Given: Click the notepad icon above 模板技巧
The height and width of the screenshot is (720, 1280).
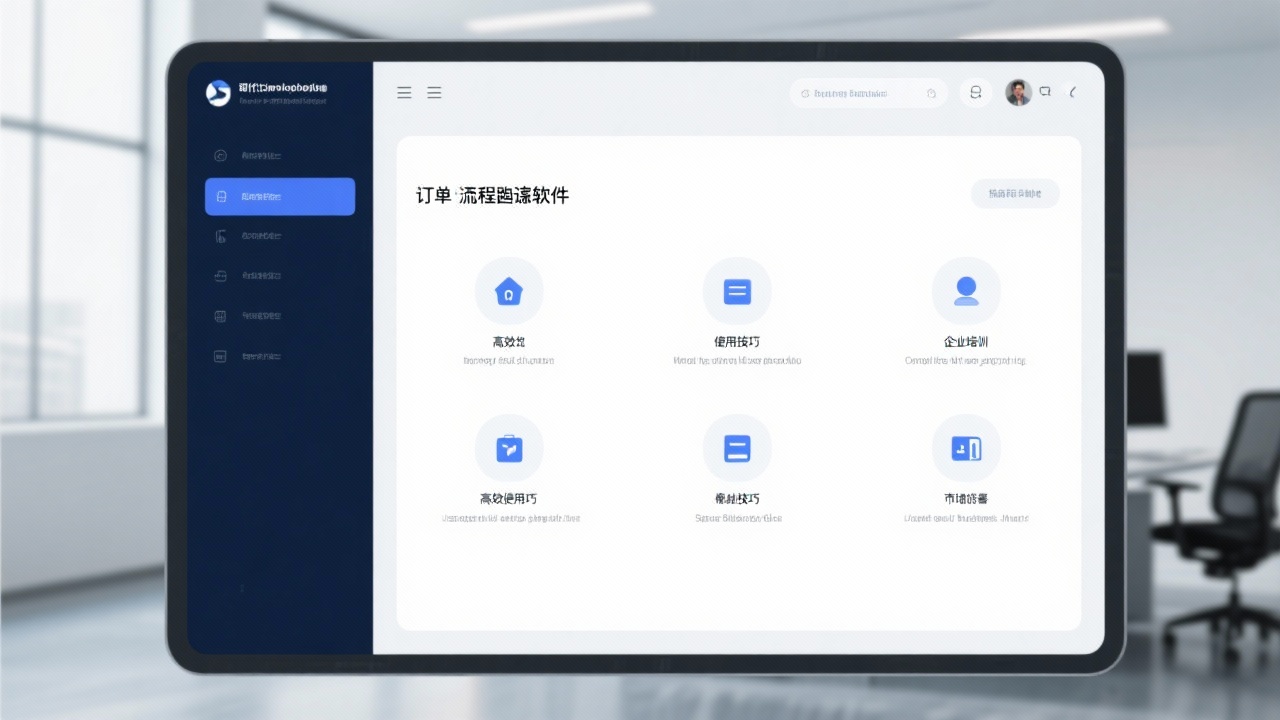Looking at the screenshot, I should pos(737,448).
